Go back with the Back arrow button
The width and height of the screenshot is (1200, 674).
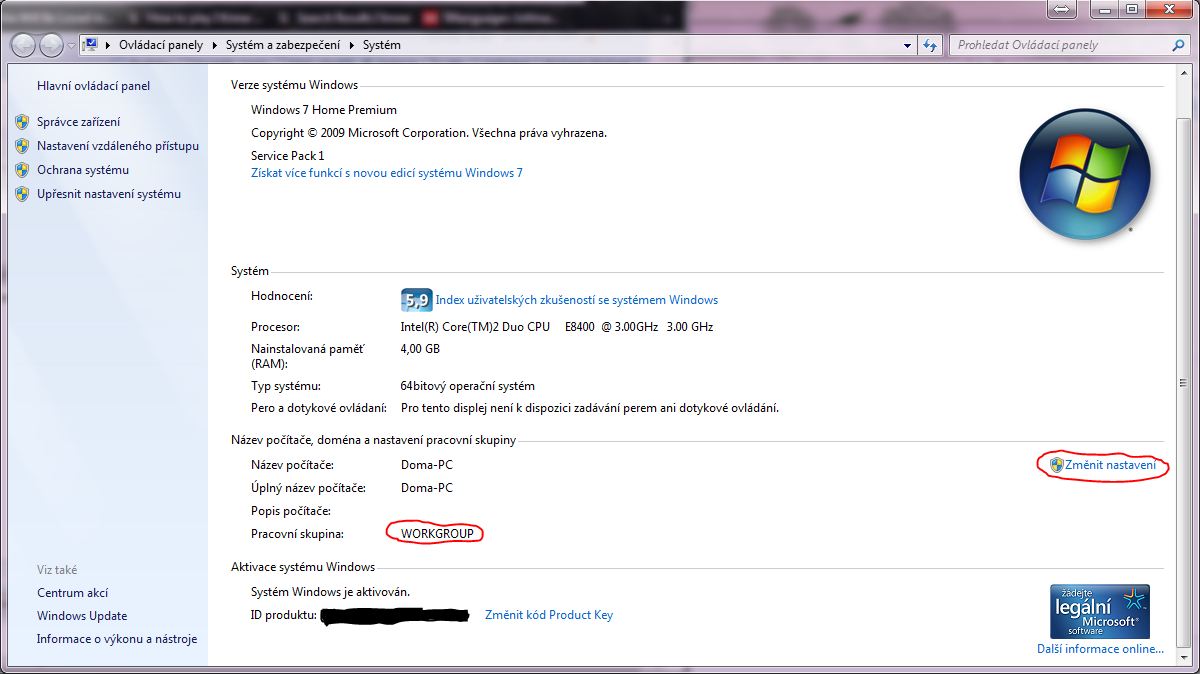coord(23,45)
